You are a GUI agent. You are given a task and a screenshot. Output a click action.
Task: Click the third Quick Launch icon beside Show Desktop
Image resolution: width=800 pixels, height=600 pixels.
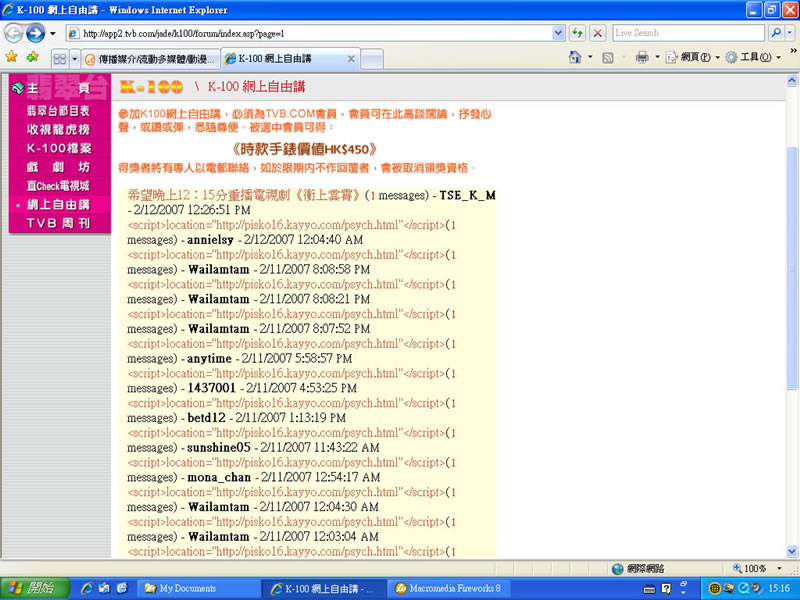(x=122, y=588)
